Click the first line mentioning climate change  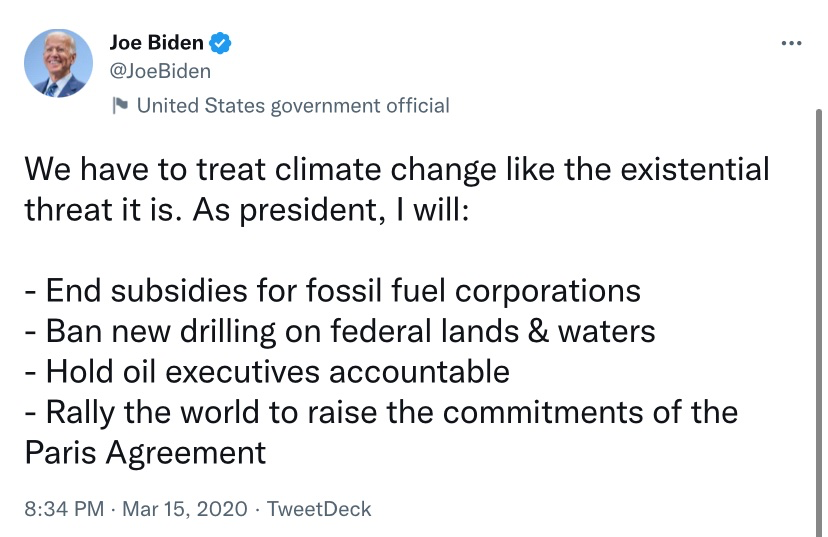click(396, 168)
